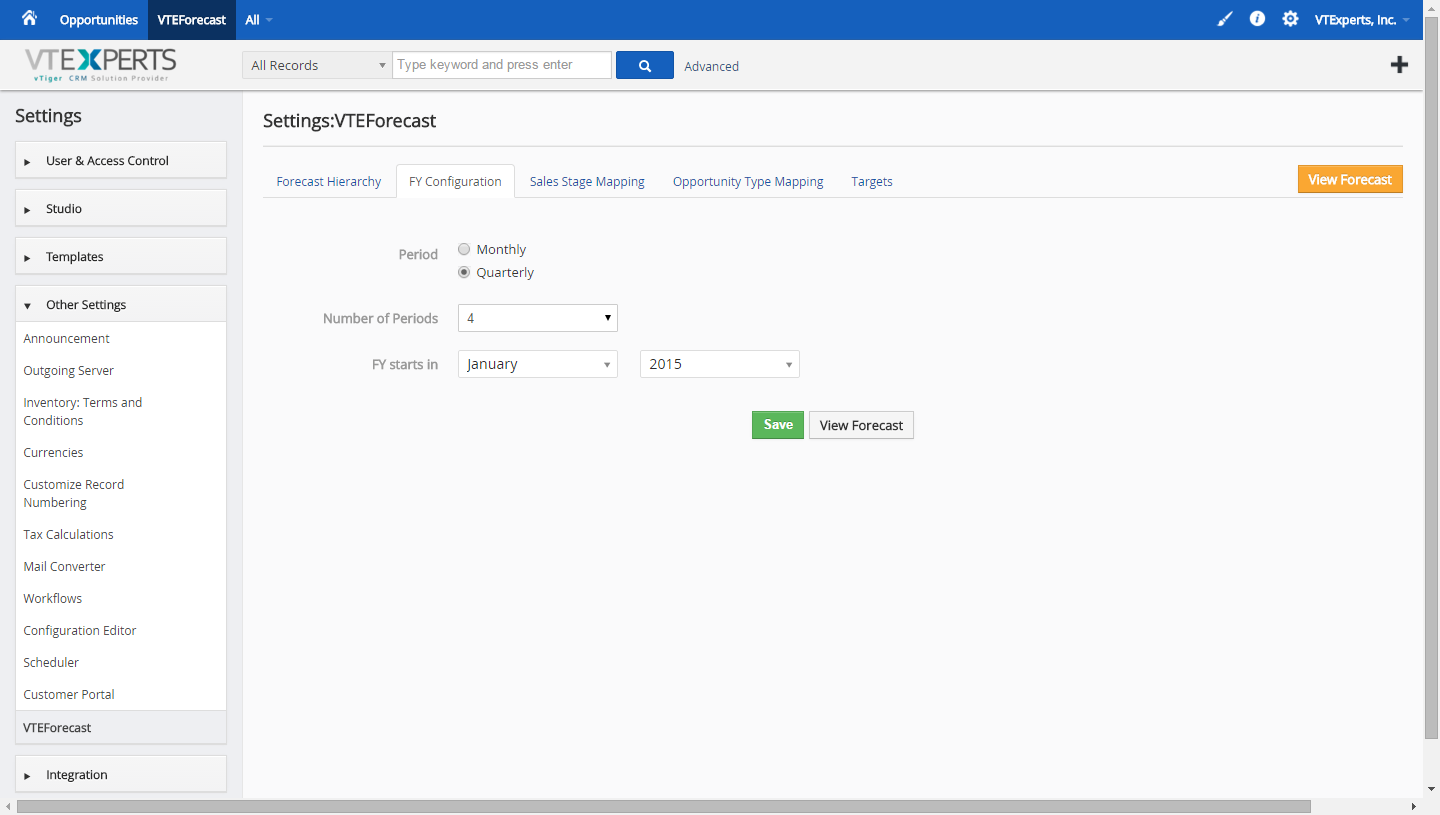Expand the Templates section
Image resolution: width=1440 pixels, height=815 pixels.
click(121, 256)
